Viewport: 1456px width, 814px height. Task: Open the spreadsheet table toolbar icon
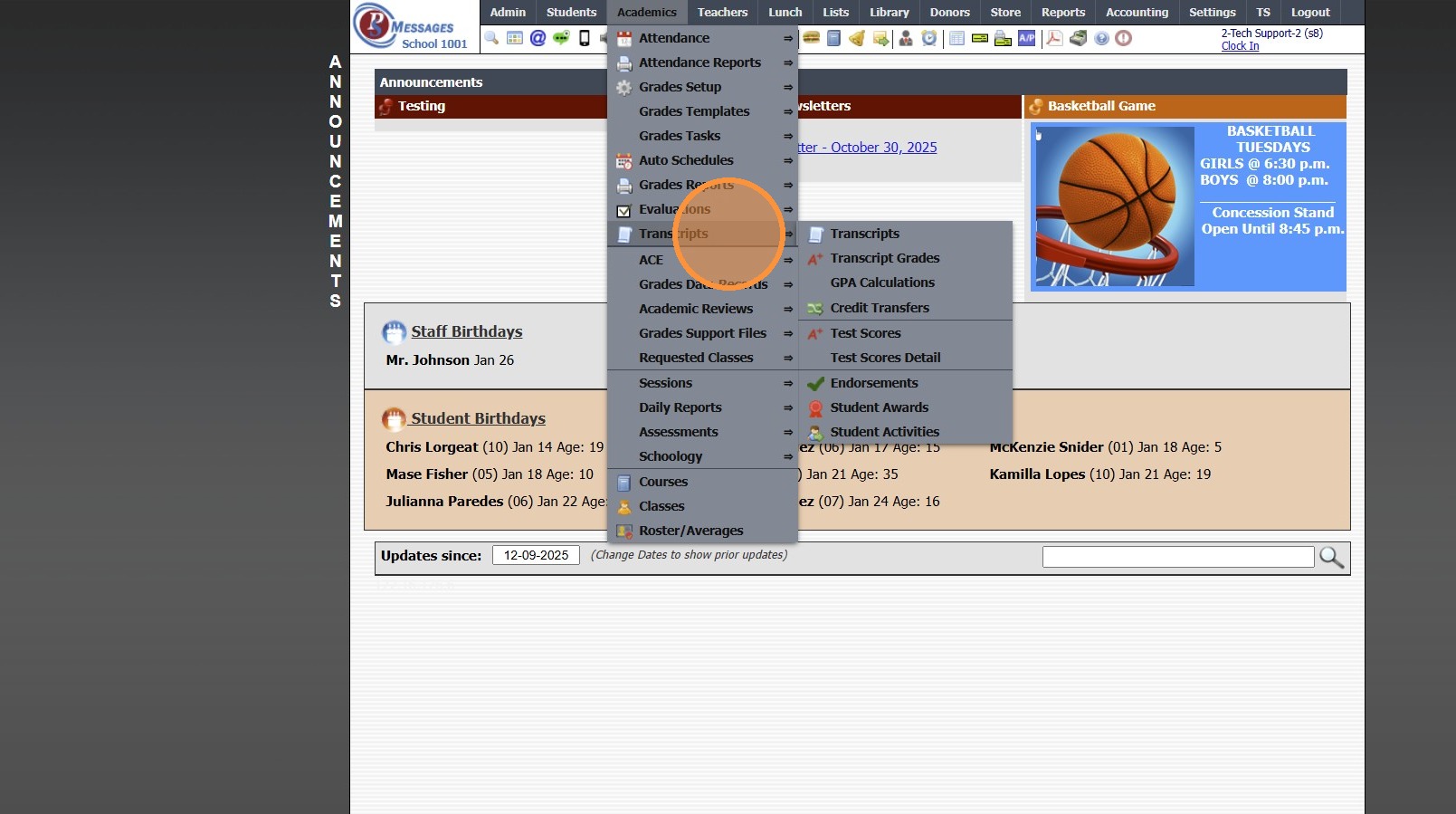(956, 38)
